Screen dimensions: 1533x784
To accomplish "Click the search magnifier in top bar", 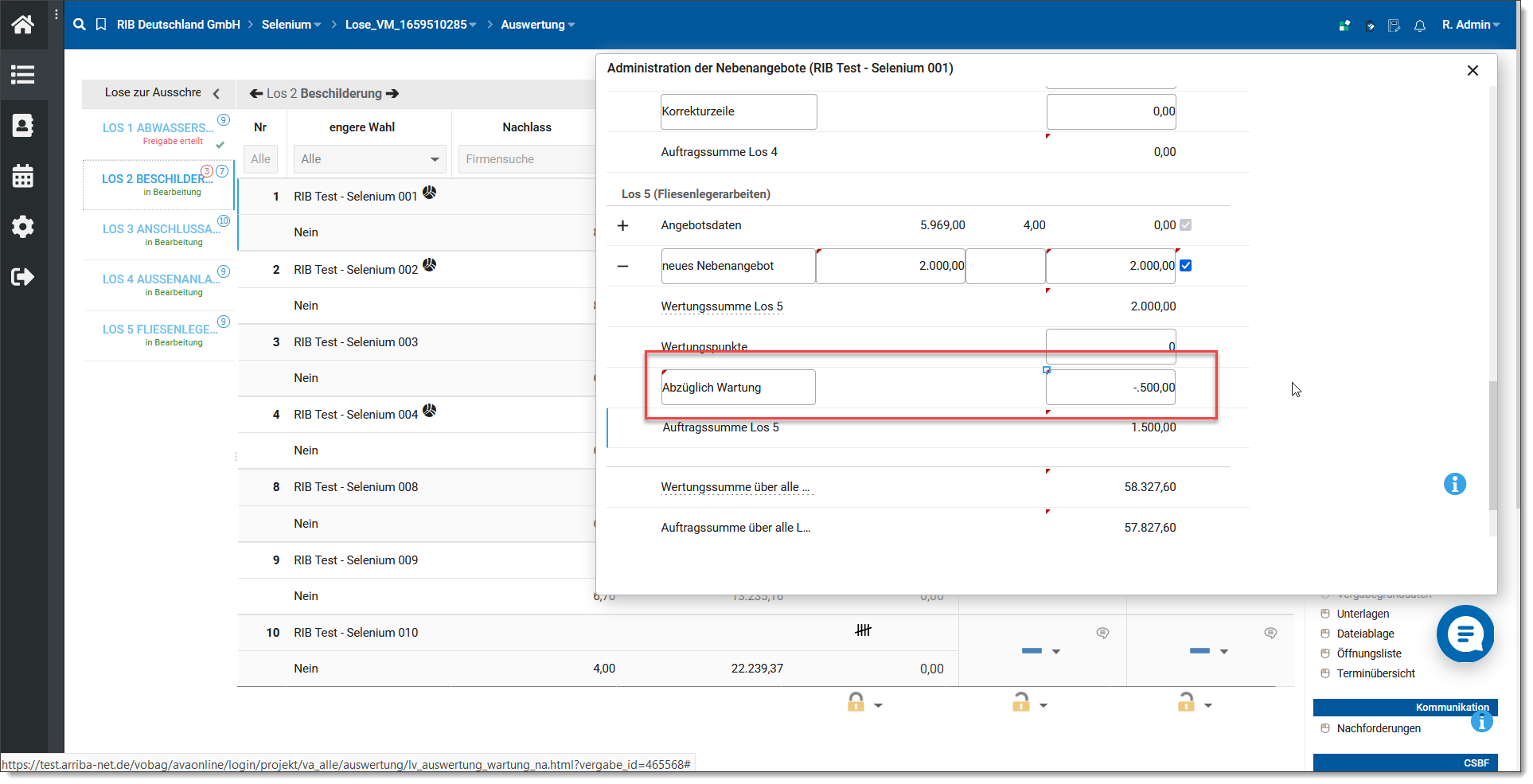I will 80,25.
